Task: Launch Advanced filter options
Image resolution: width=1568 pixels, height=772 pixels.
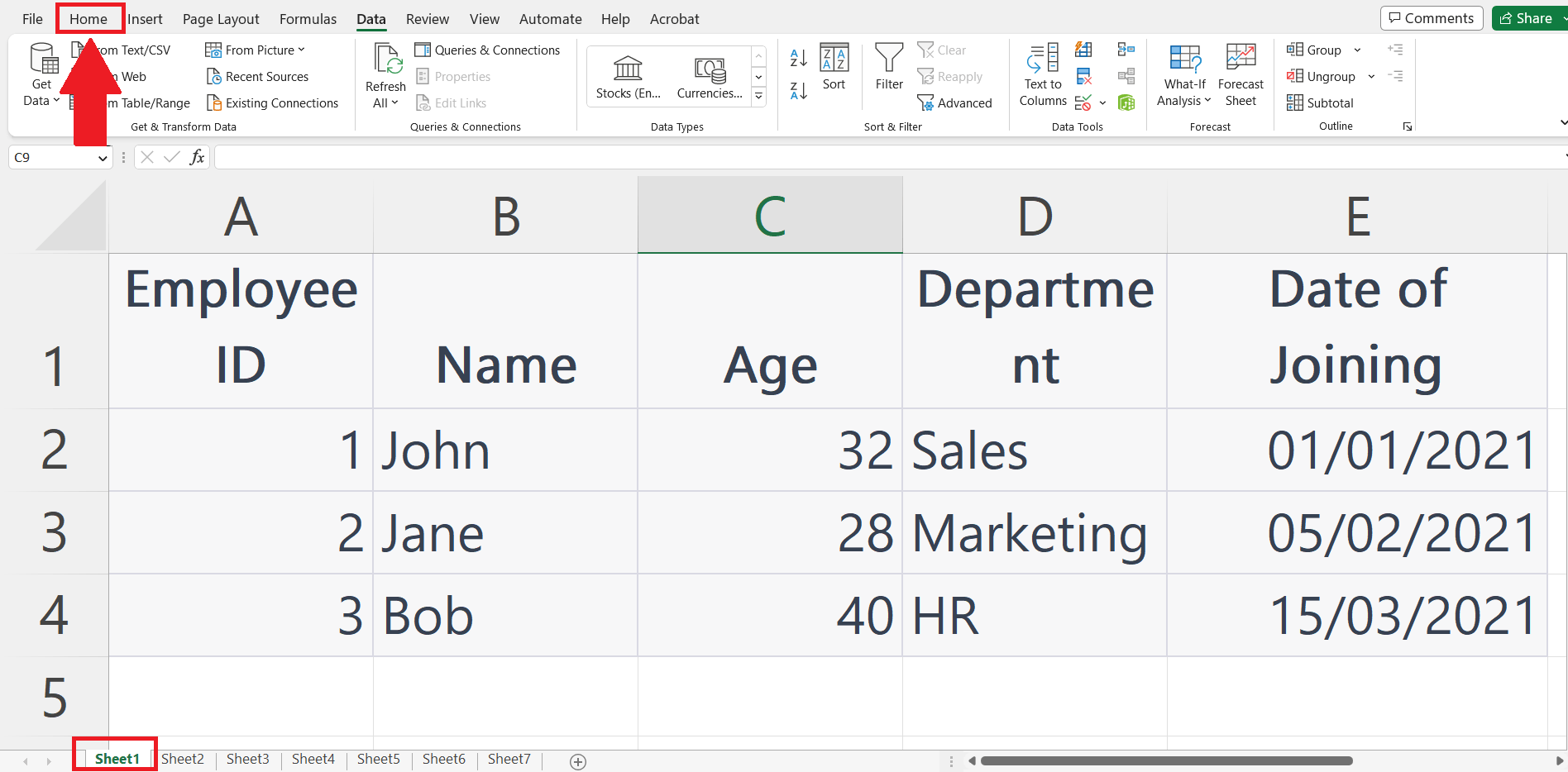Action: pos(955,102)
